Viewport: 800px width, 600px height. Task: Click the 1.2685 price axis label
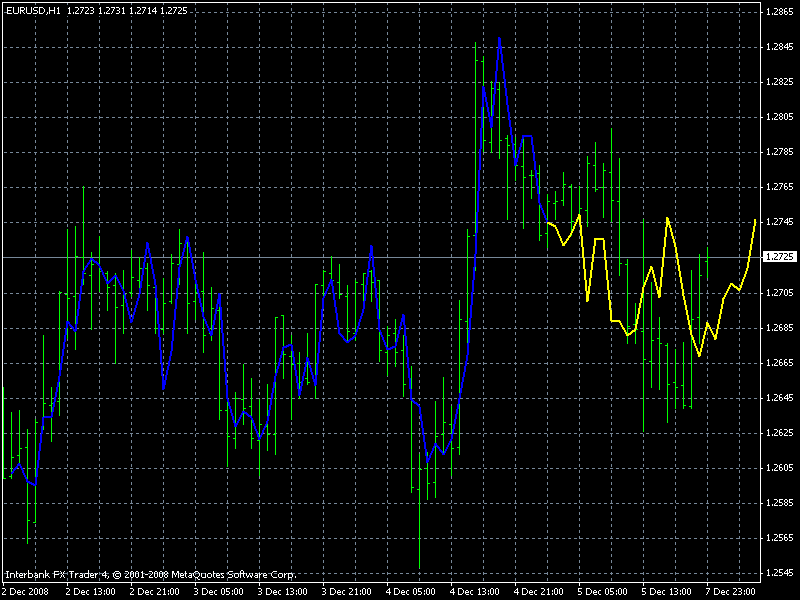pyautogui.click(x=780, y=328)
